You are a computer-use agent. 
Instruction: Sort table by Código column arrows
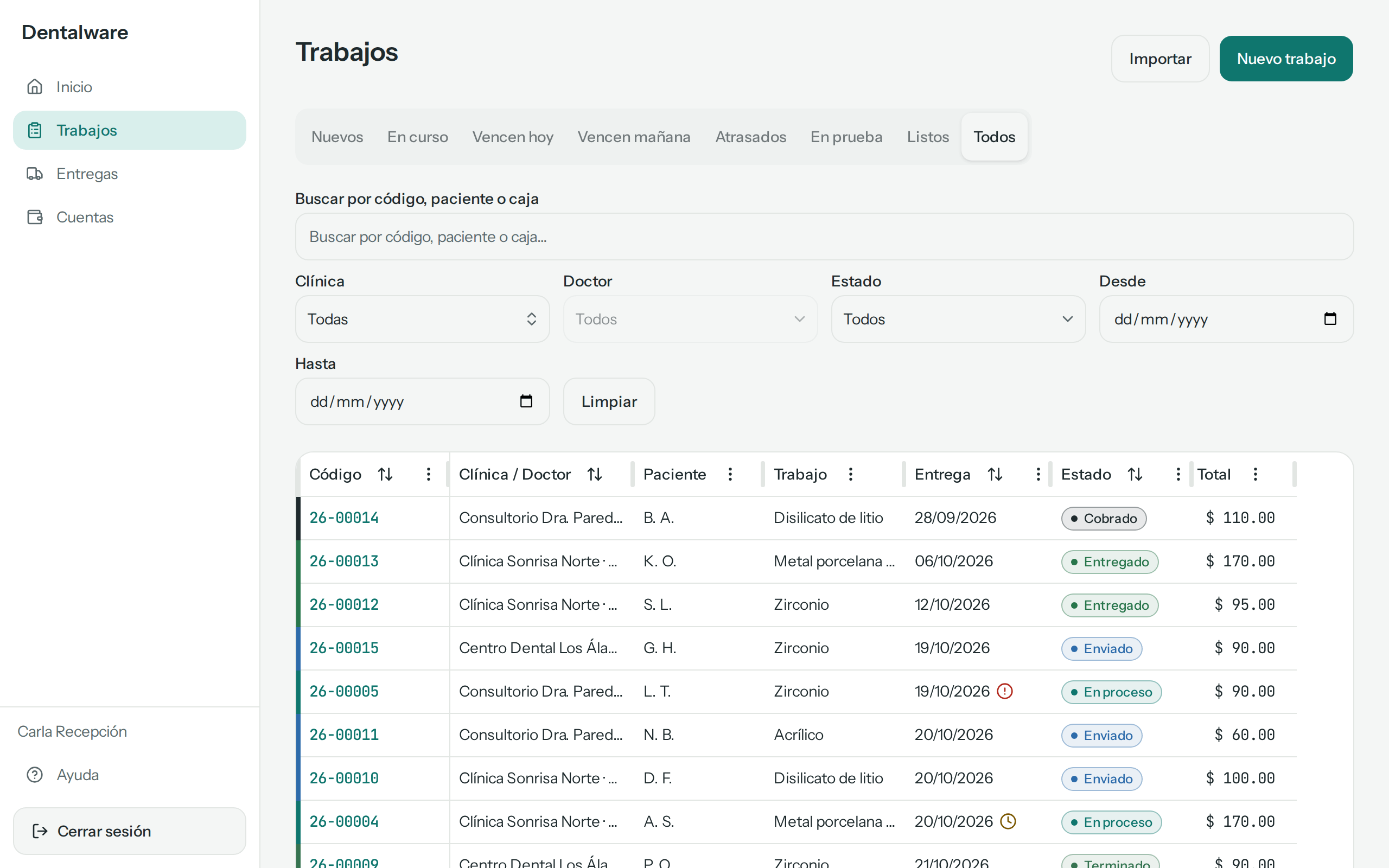click(x=385, y=474)
